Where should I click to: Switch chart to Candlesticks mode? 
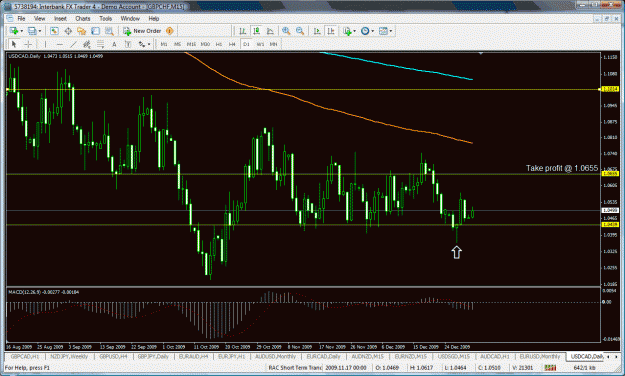pos(256,31)
